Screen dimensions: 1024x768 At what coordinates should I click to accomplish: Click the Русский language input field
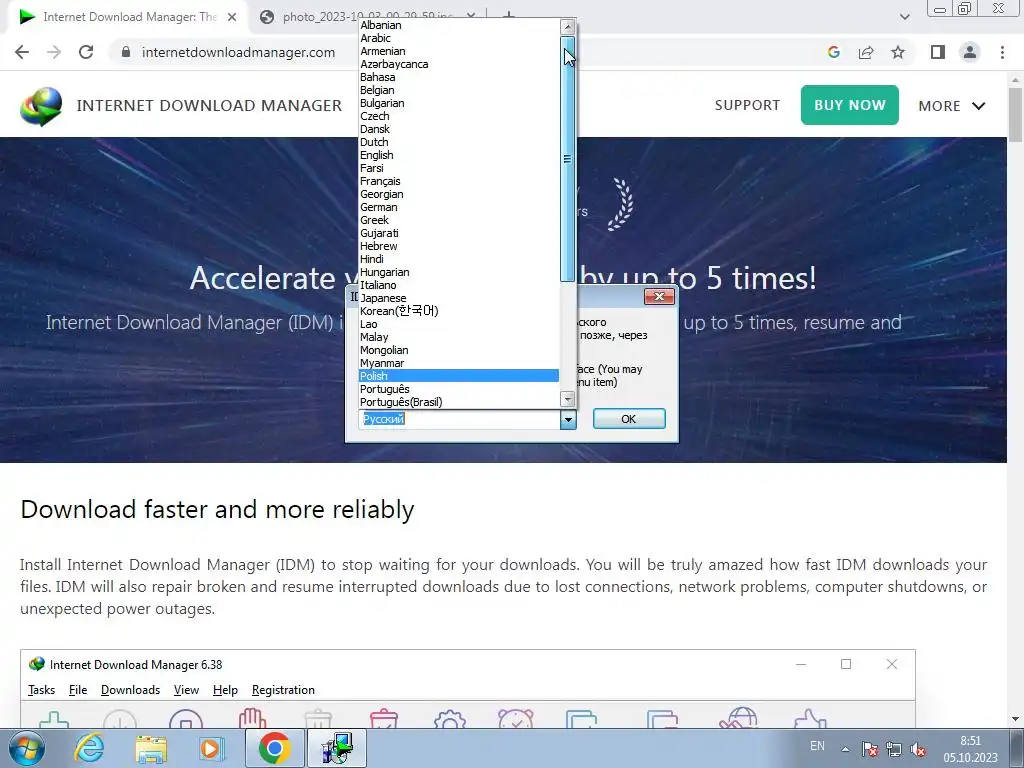(459, 419)
